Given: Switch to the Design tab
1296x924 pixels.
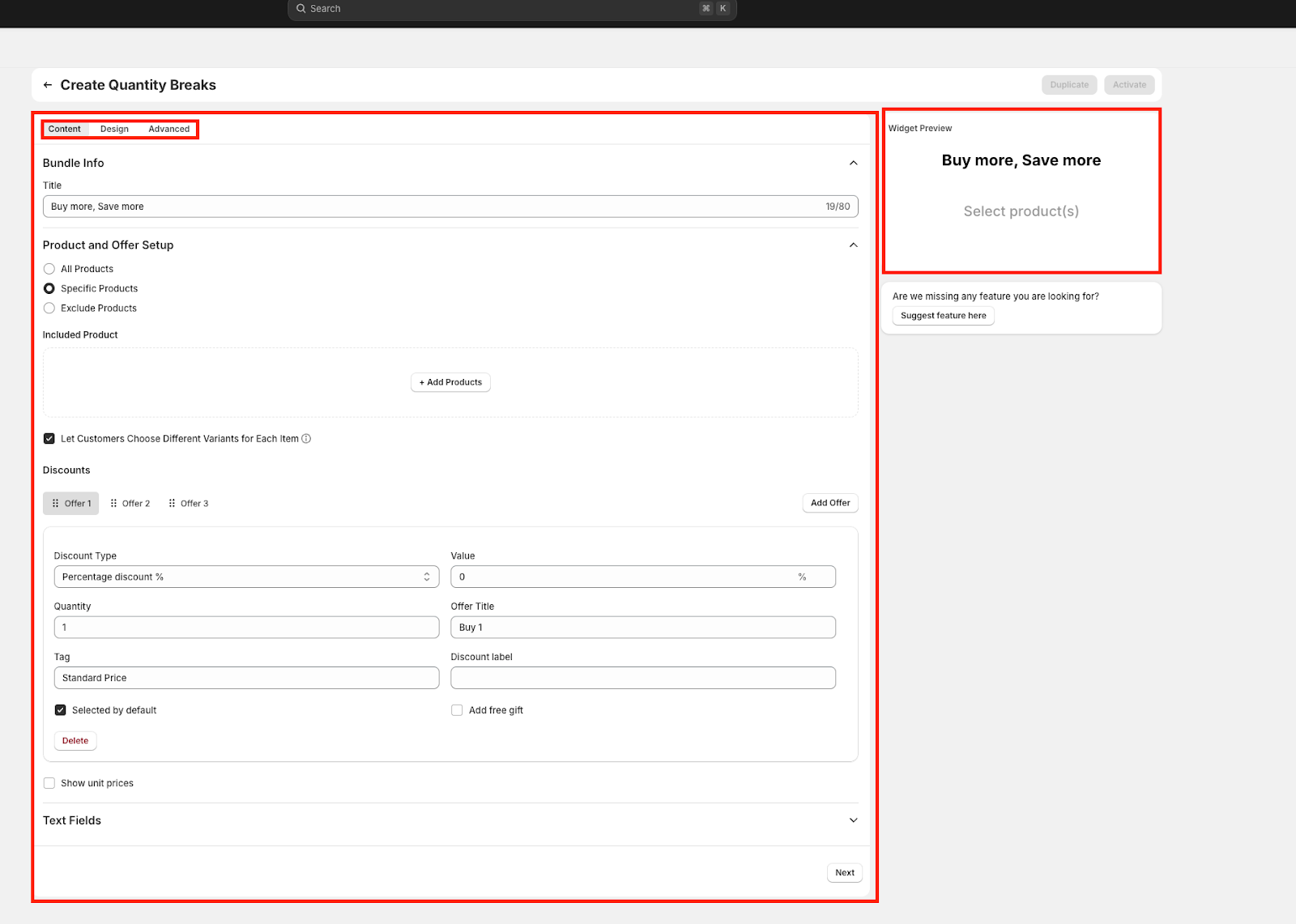Looking at the screenshot, I should tap(114, 130).
